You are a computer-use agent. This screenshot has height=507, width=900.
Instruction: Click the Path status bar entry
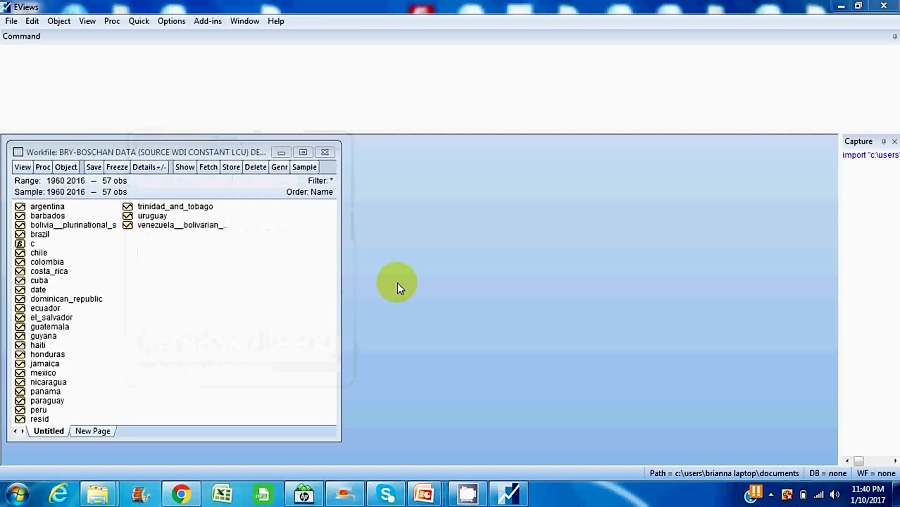click(724, 473)
